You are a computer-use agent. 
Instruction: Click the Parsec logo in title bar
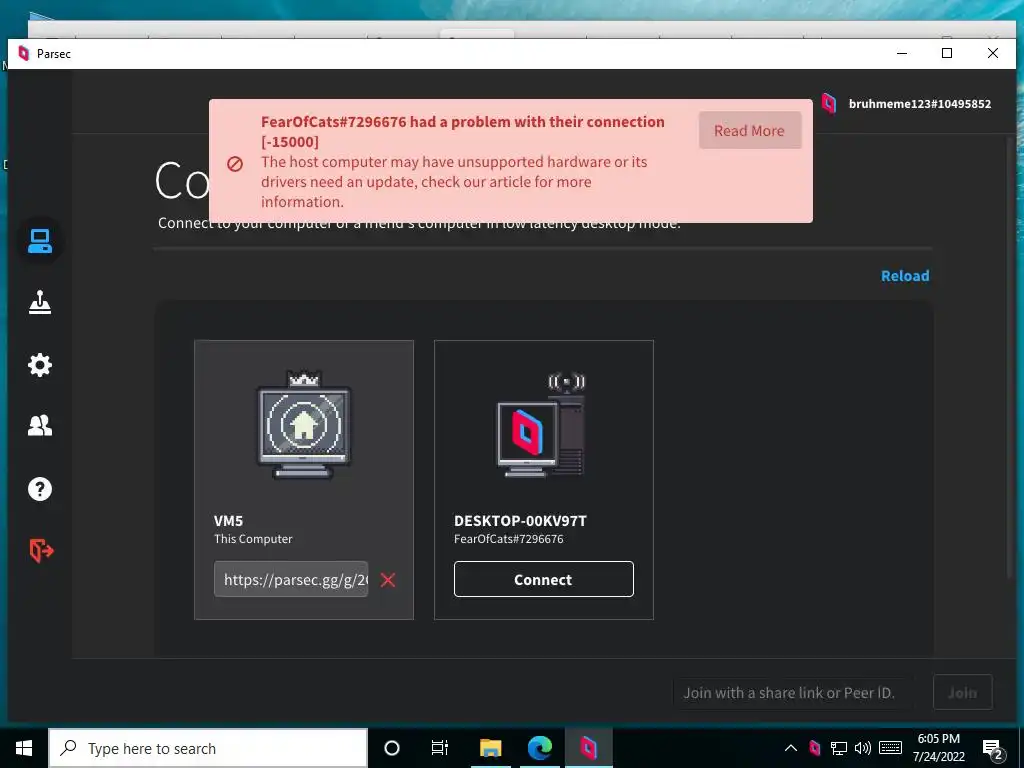click(x=24, y=54)
